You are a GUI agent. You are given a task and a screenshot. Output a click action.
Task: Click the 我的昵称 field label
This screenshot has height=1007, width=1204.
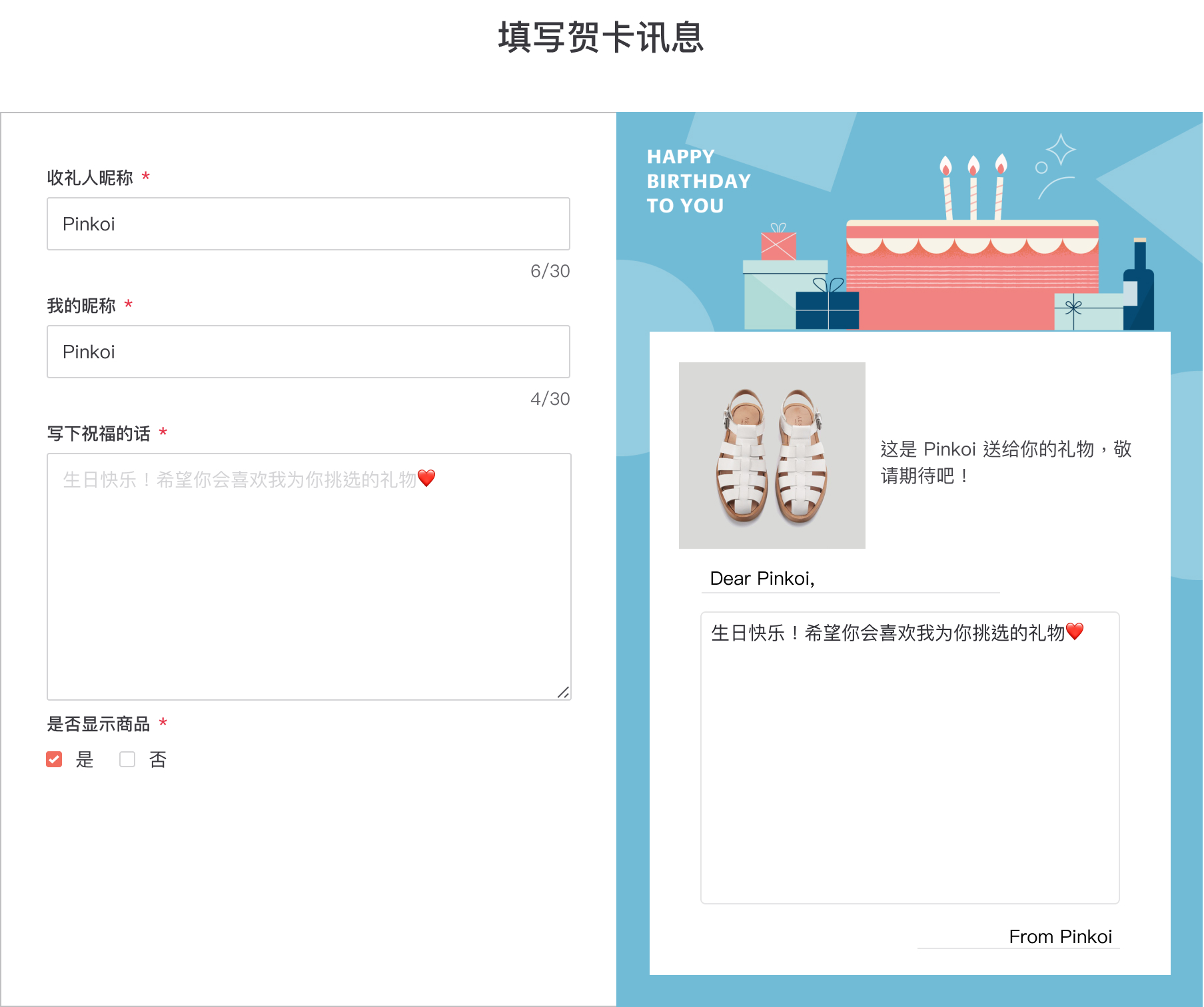point(81,306)
